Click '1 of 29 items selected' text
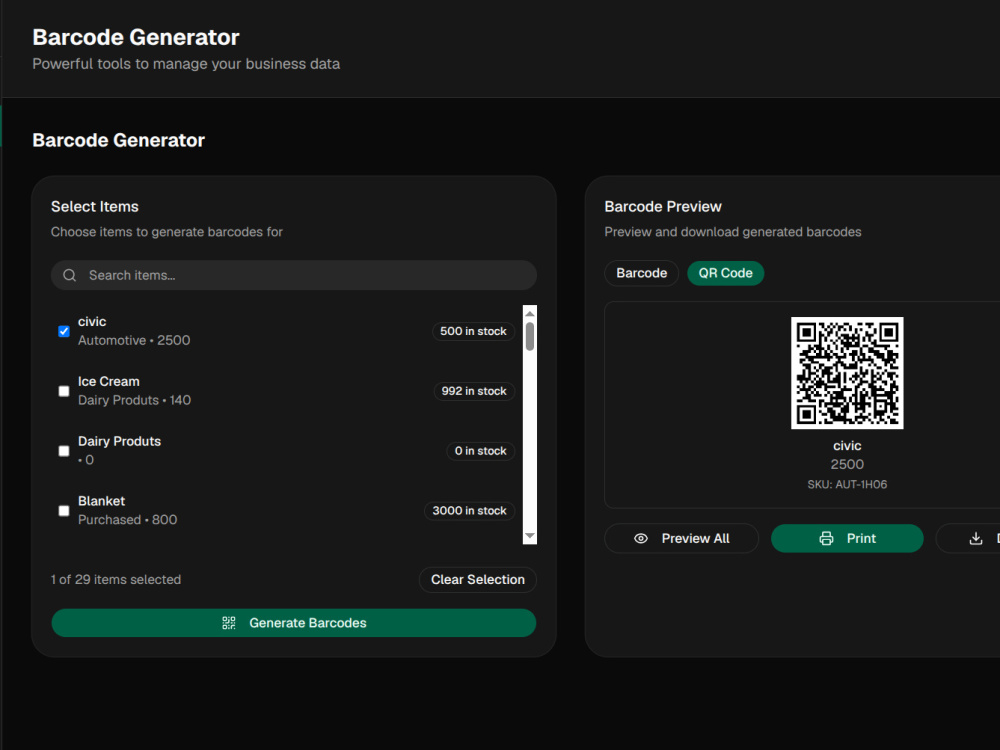 pos(116,580)
